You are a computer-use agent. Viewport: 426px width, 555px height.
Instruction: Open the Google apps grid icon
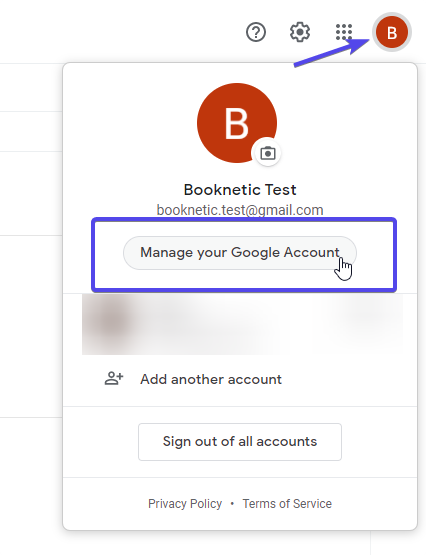pyautogui.click(x=344, y=32)
